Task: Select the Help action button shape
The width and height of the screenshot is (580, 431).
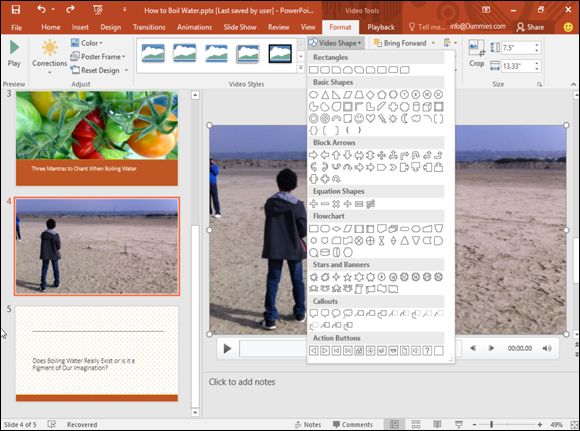Action: [427, 350]
